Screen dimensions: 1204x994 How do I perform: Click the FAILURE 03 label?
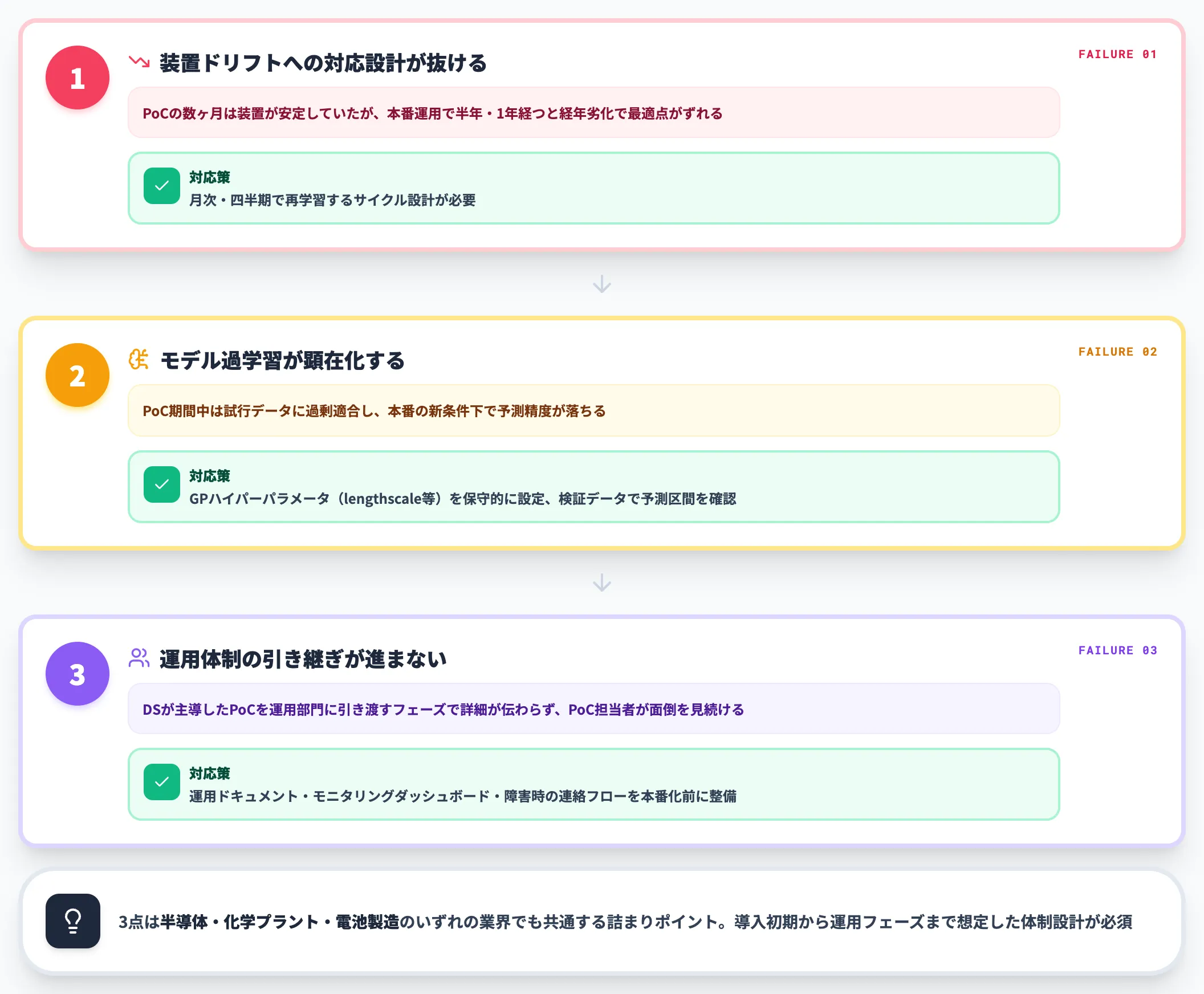click(x=1117, y=650)
